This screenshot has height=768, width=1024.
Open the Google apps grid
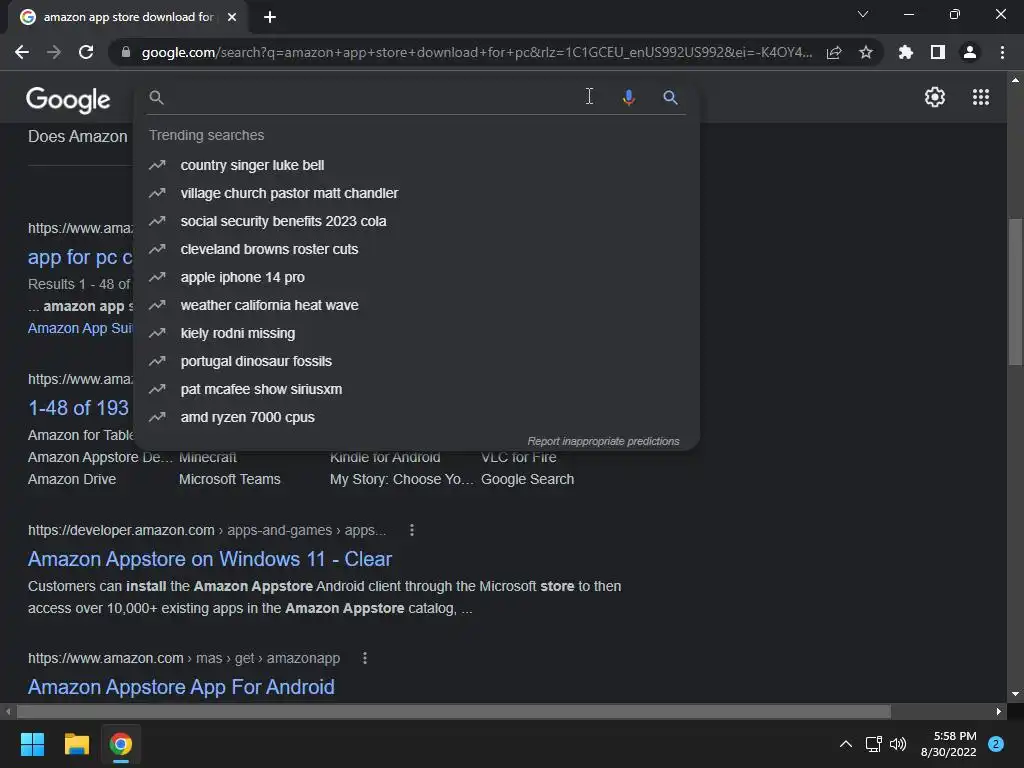coord(980,97)
